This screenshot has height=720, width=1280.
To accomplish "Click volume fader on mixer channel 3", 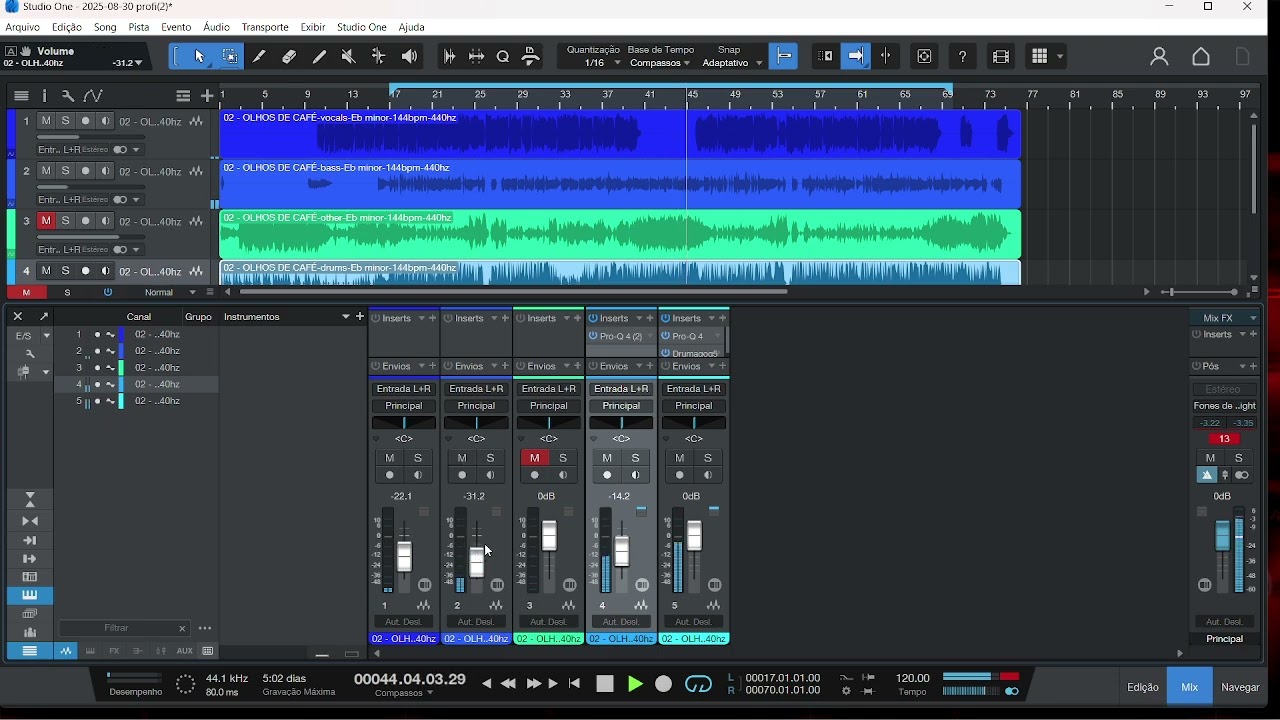I will (549, 535).
